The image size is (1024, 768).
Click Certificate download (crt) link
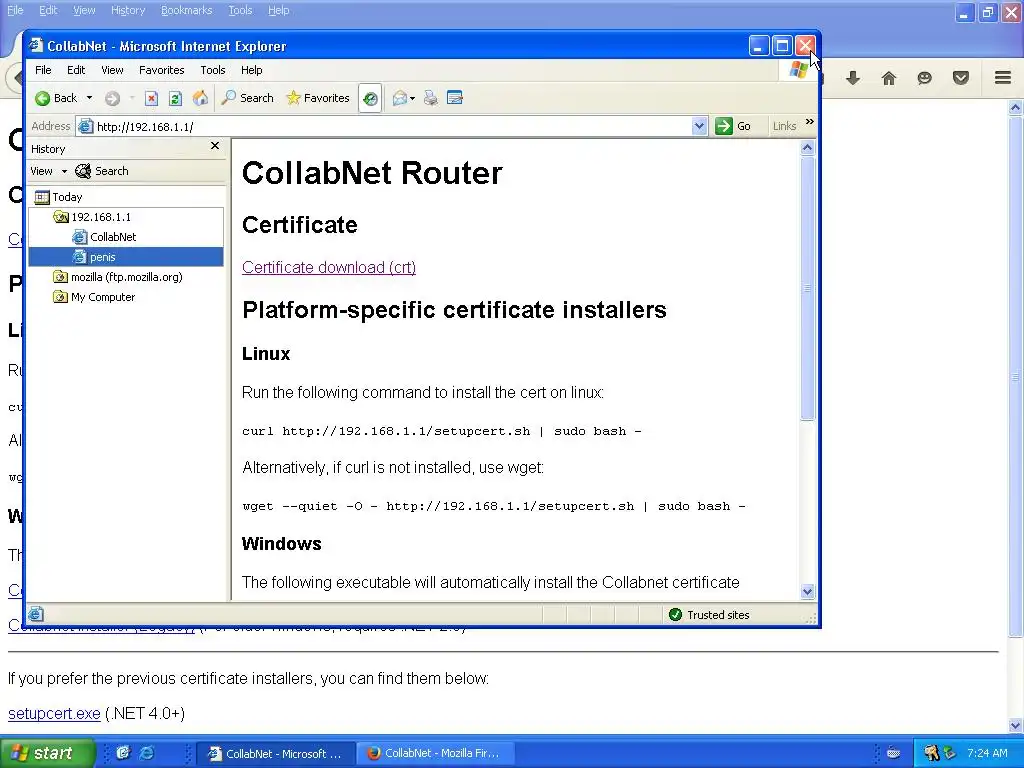328,267
